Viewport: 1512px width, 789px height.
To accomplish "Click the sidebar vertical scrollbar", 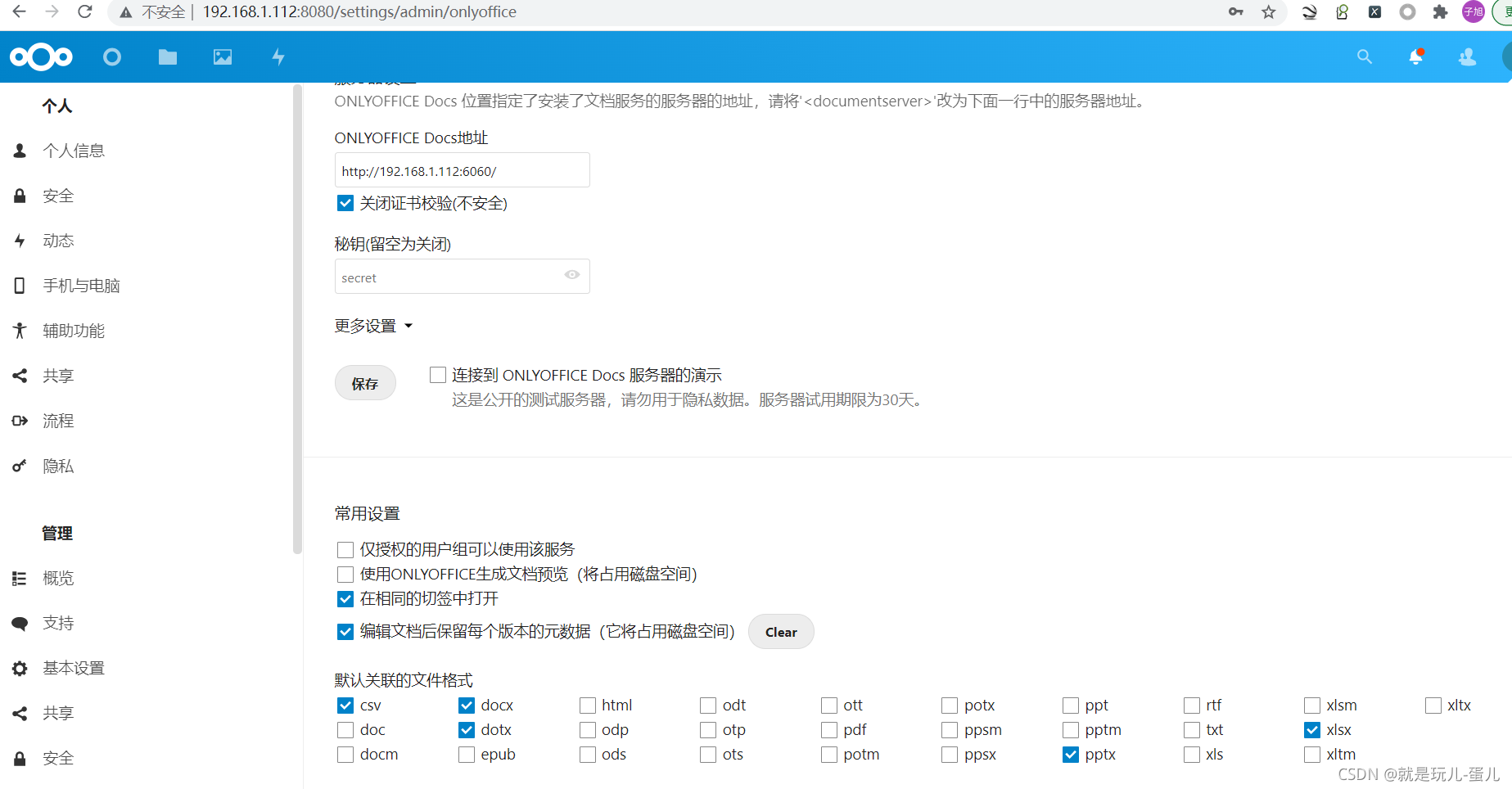I will [x=297, y=319].
